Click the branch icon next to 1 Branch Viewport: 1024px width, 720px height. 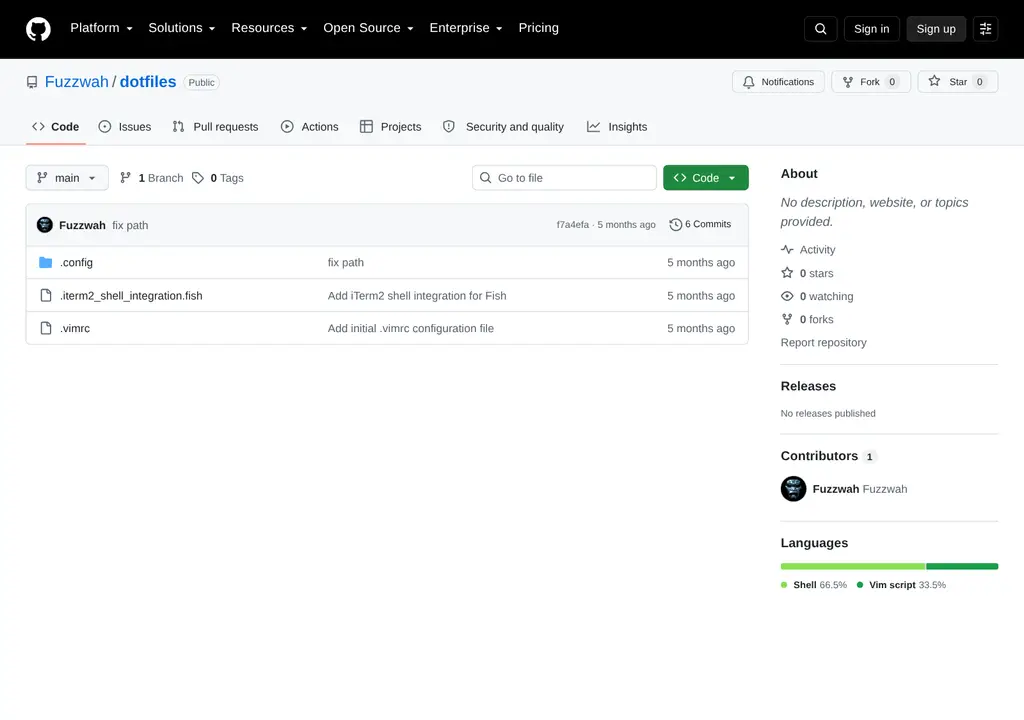pyautogui.click(x=125, y=178)
